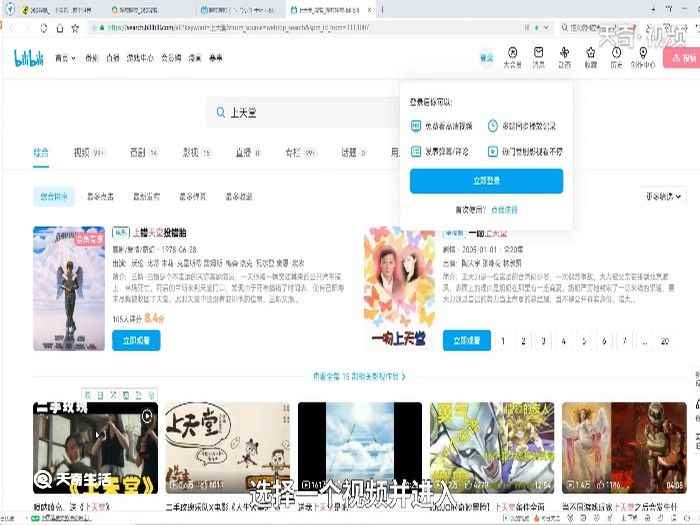
Task: Click the browser home icon
Action: pyautogui.click(x=60, y=28)
